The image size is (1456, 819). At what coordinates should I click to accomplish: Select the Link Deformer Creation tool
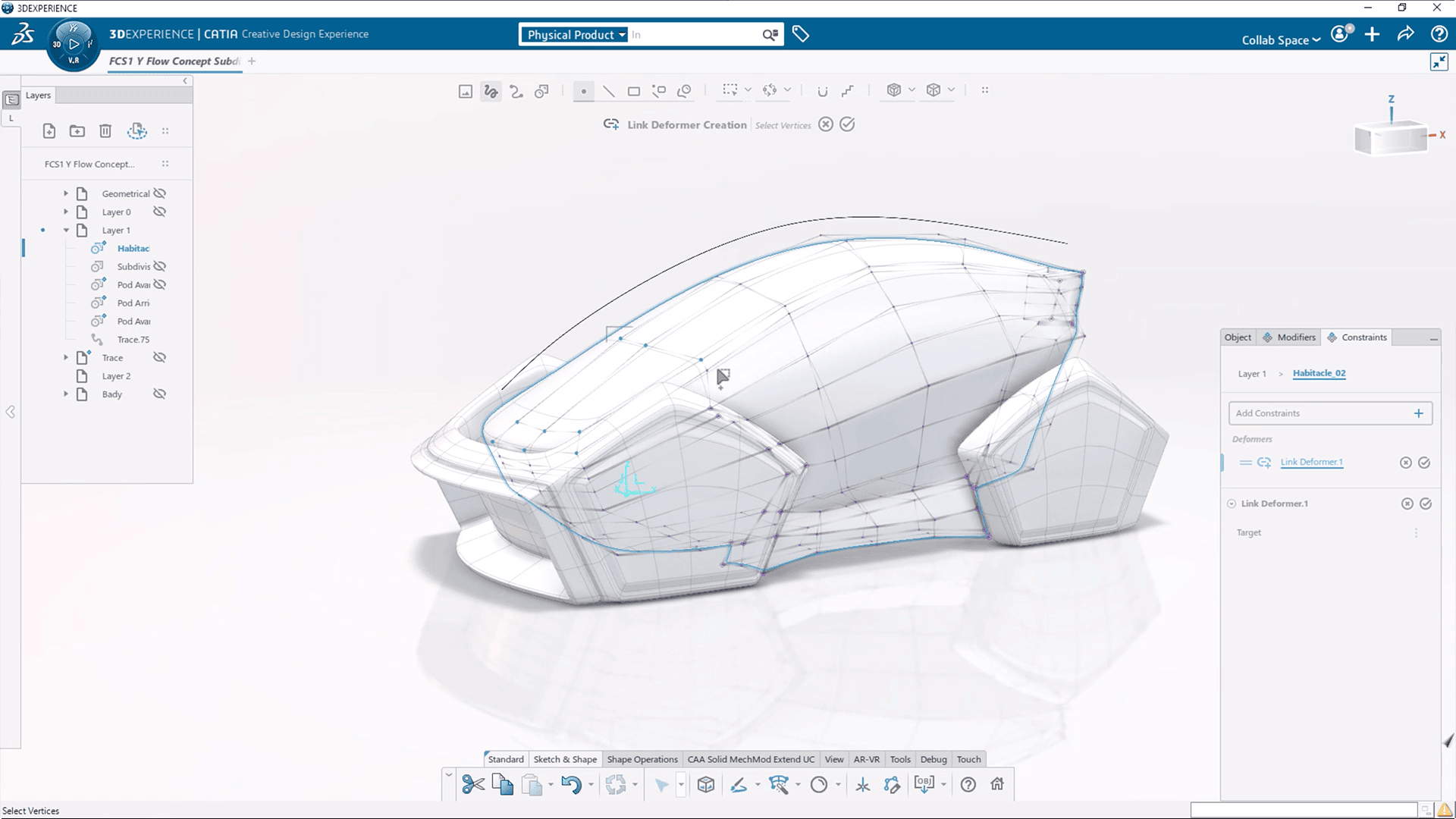click(x=612, y=124)
